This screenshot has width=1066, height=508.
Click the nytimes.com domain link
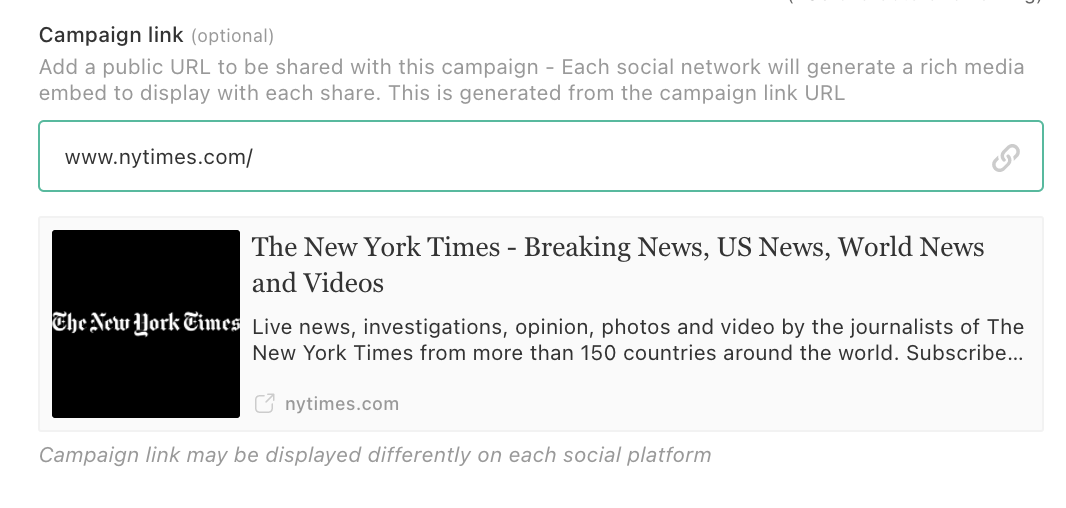point(341,404)
